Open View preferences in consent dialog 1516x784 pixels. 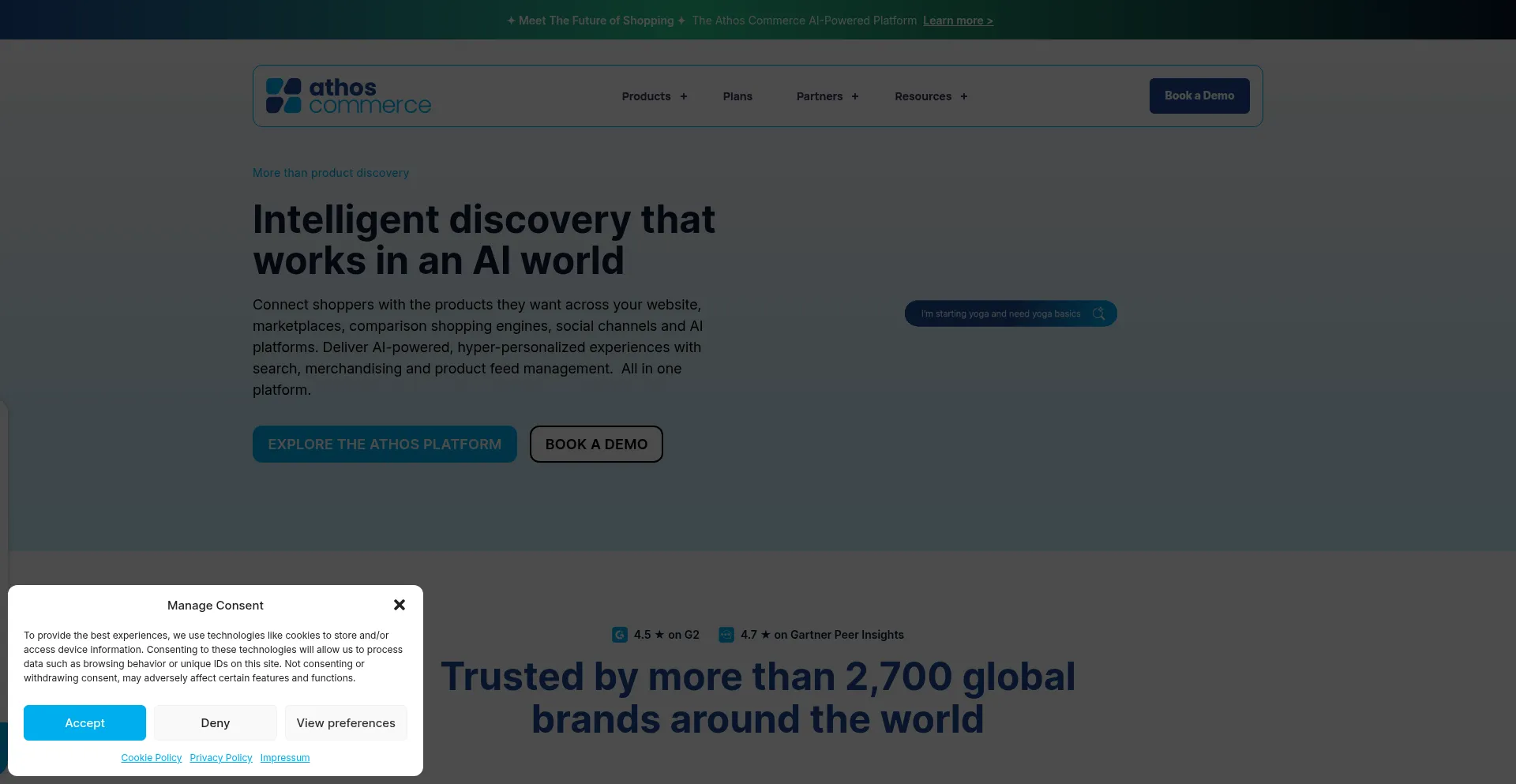[346, 723]
